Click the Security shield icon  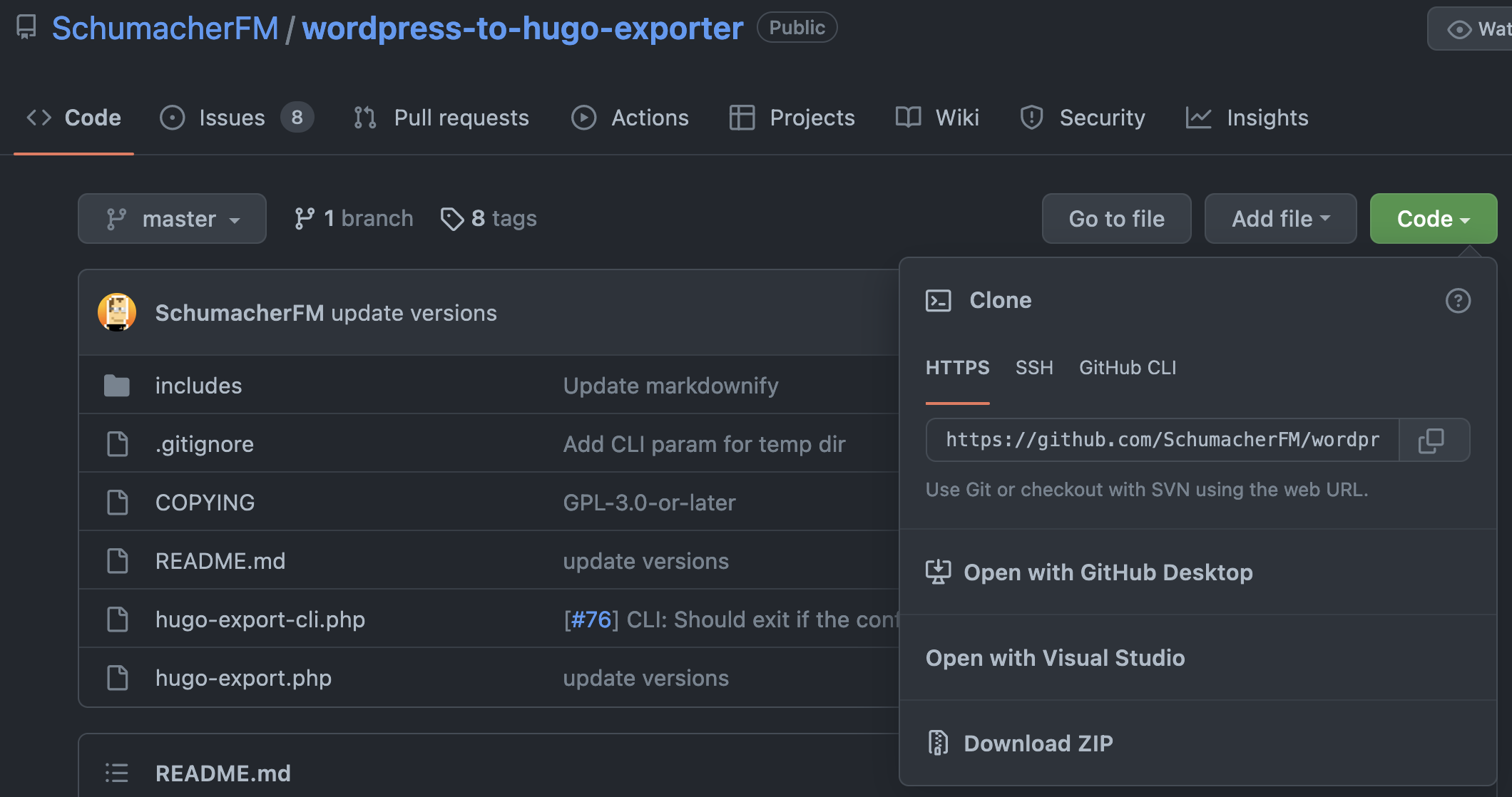(1031, 118)
